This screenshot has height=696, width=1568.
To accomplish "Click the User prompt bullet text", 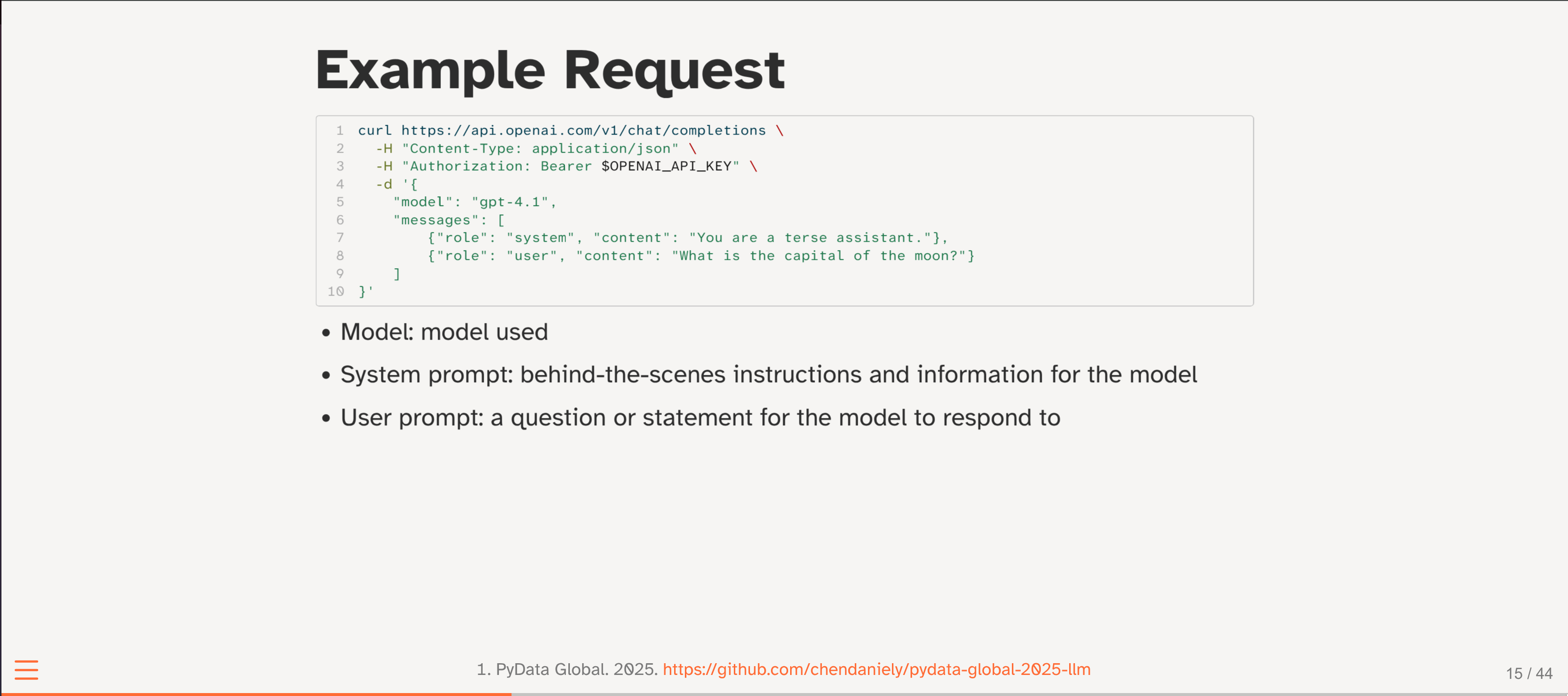I will [x=700, y=418].
